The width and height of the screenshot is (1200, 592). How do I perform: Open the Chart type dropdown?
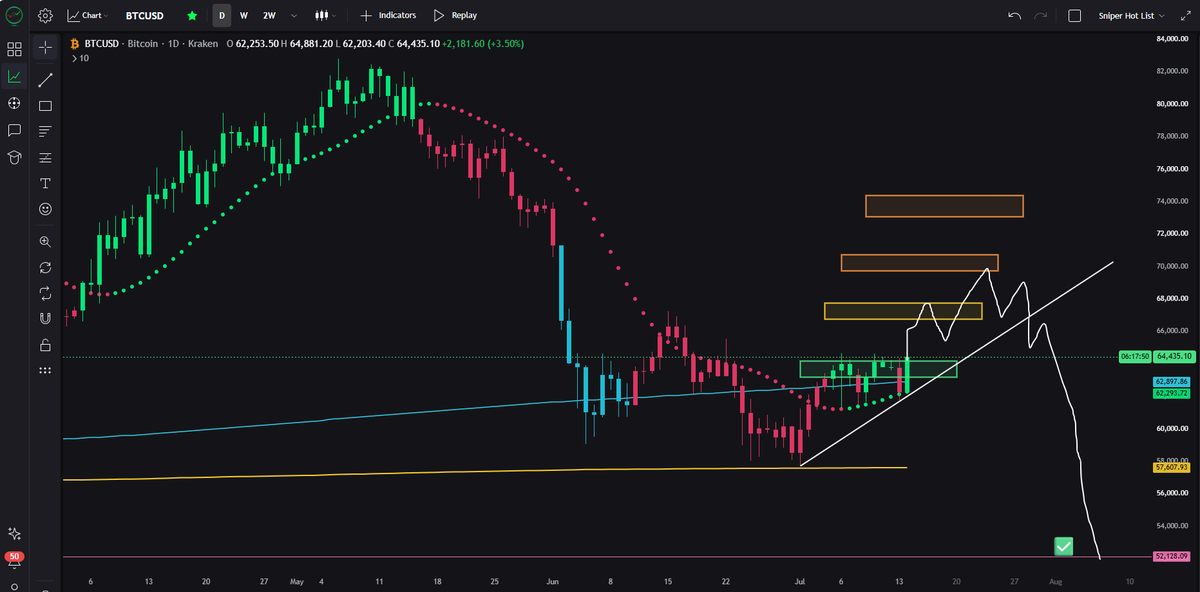click(x=89, y=15)
